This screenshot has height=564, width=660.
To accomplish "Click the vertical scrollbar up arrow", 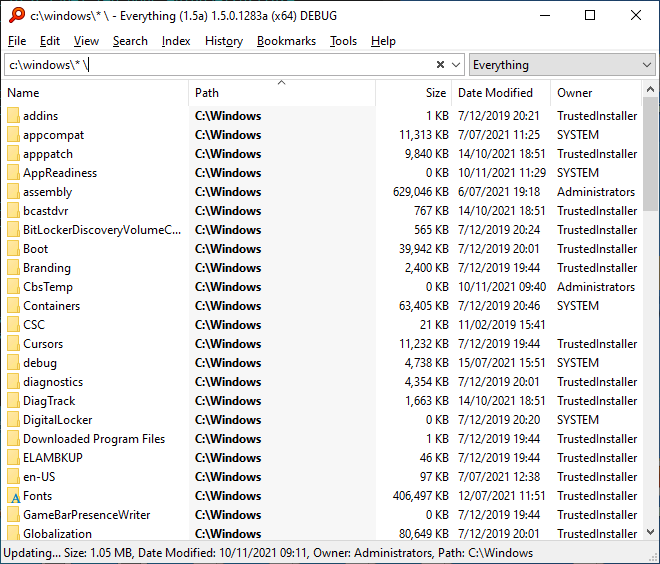I will [650, 89].
